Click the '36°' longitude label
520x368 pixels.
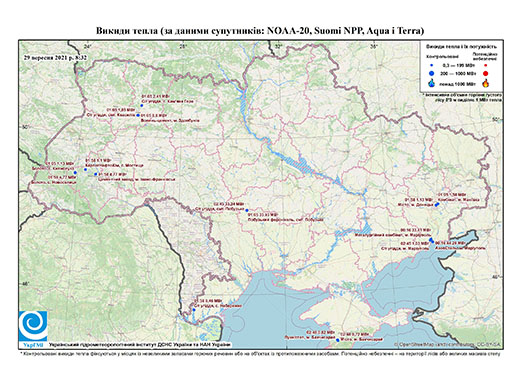click(x=374, y=47)
